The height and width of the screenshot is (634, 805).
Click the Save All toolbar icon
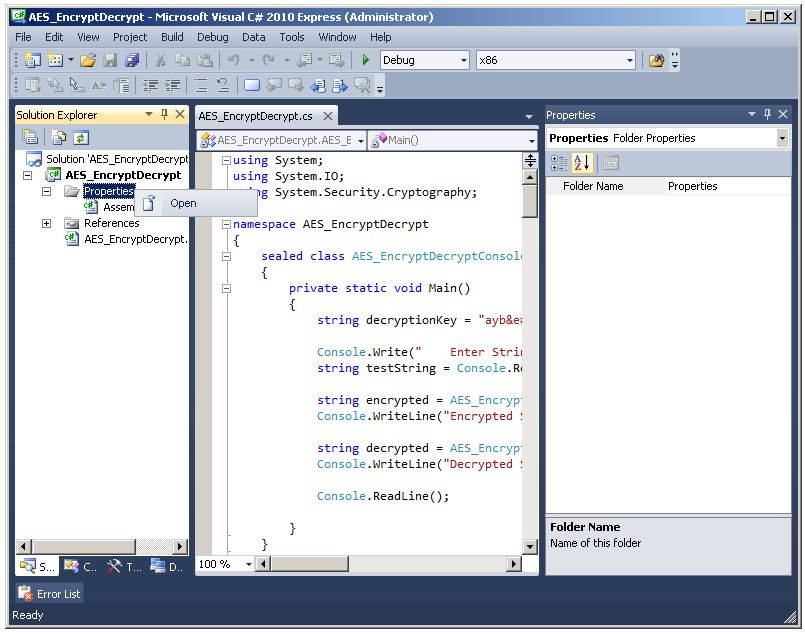point(132,61)
